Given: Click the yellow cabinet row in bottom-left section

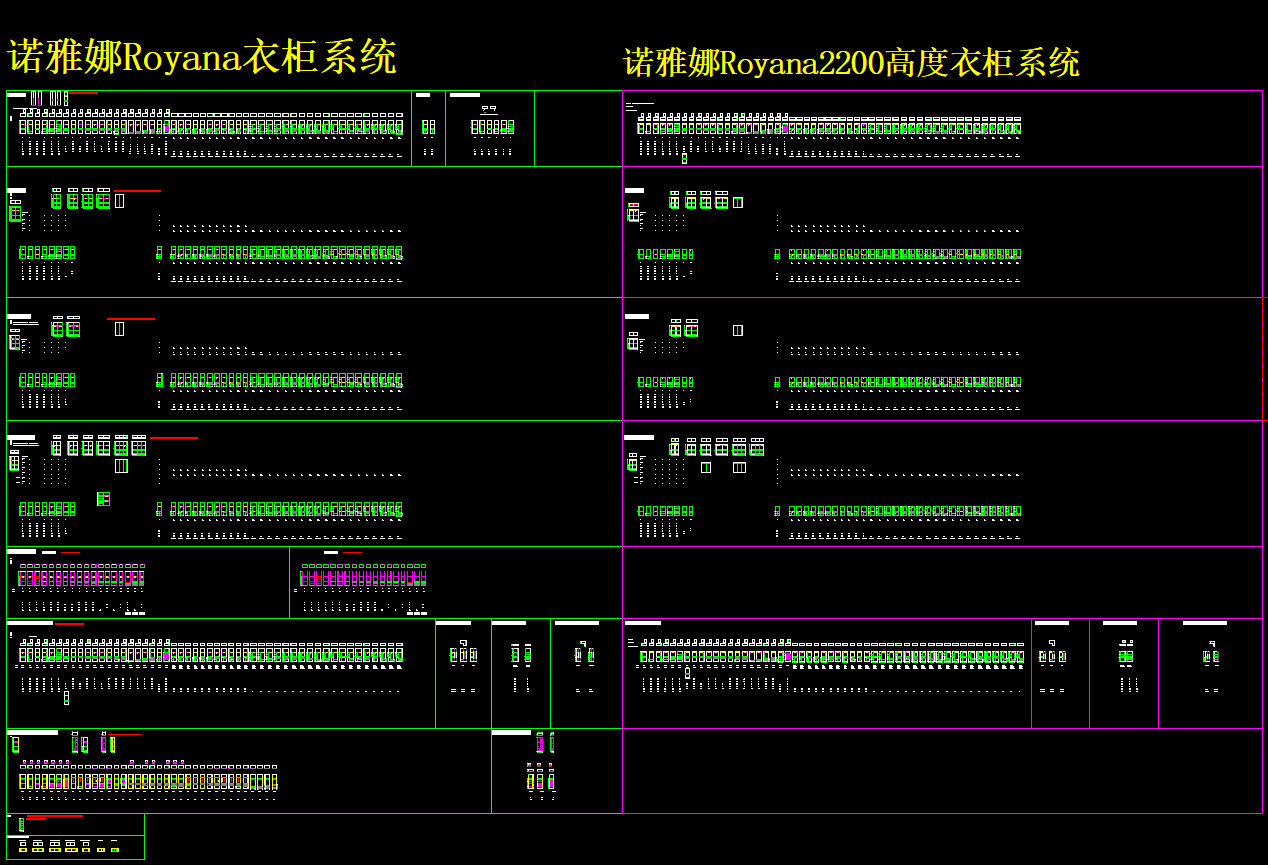Looking at the screenshot, I should [x=147, y=781].
